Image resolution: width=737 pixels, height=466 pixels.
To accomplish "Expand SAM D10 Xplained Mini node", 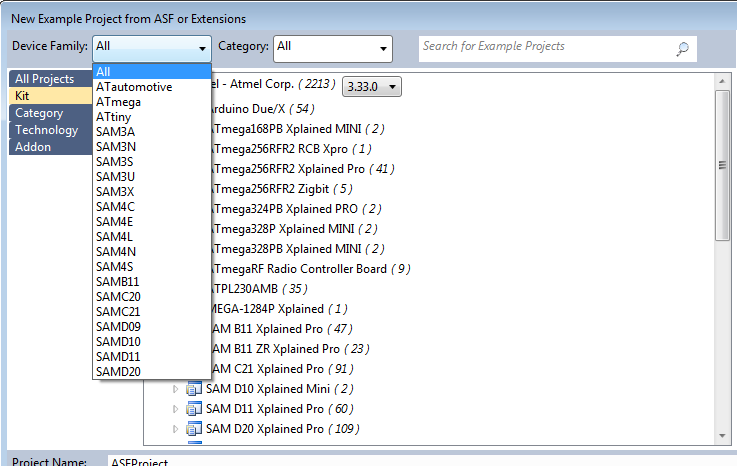I will click(175, 389).
